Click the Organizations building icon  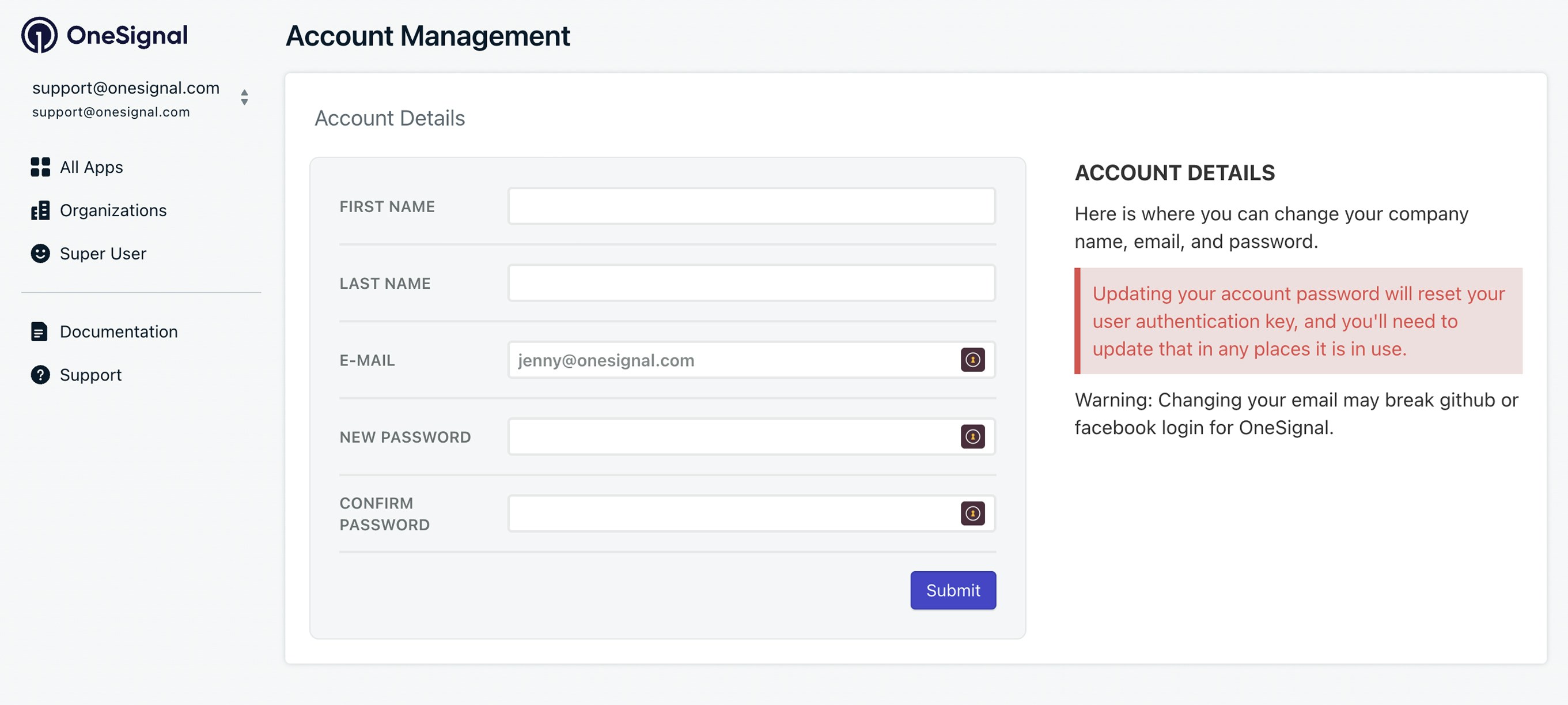(40, 210)
